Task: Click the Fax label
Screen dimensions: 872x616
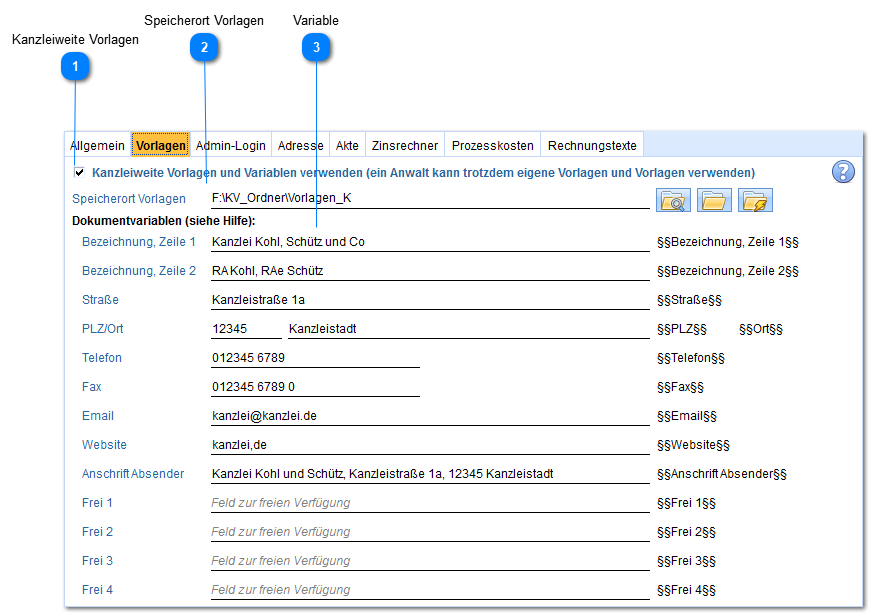Action: coord(92,386)
